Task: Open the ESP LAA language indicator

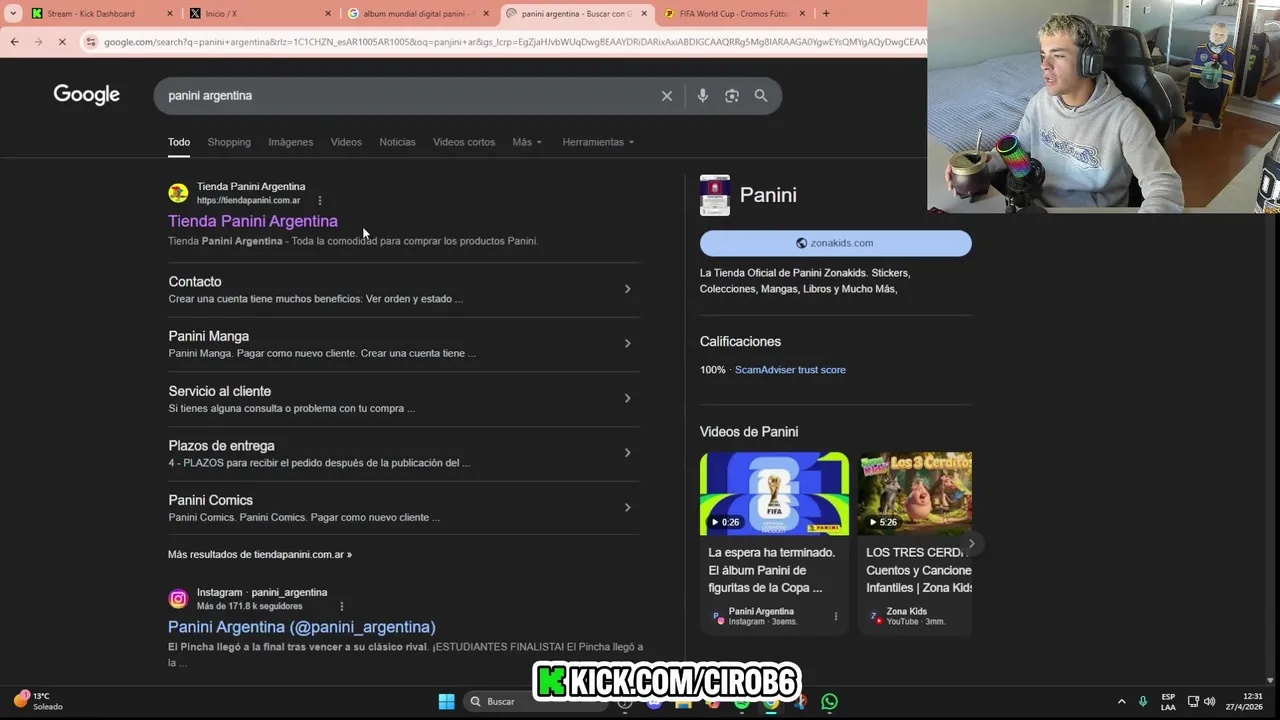Action: point(1168,701)
